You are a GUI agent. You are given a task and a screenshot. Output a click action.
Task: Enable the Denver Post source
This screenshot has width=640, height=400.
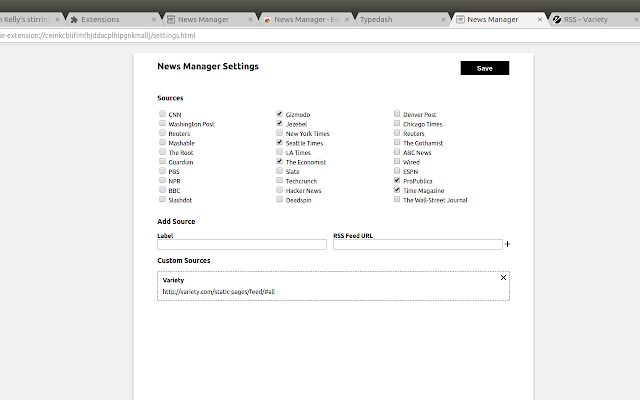point(397,113)
